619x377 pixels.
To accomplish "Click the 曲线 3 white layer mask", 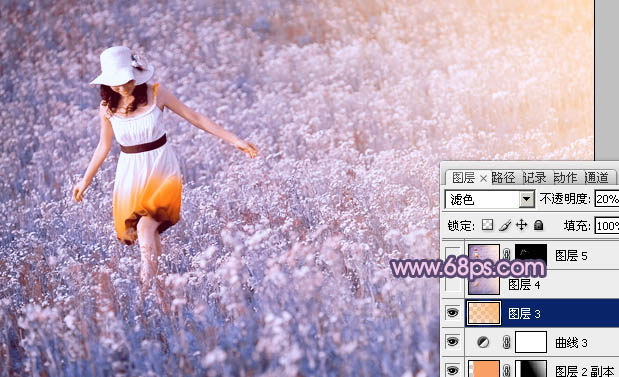I will click(x=531, y=342).
